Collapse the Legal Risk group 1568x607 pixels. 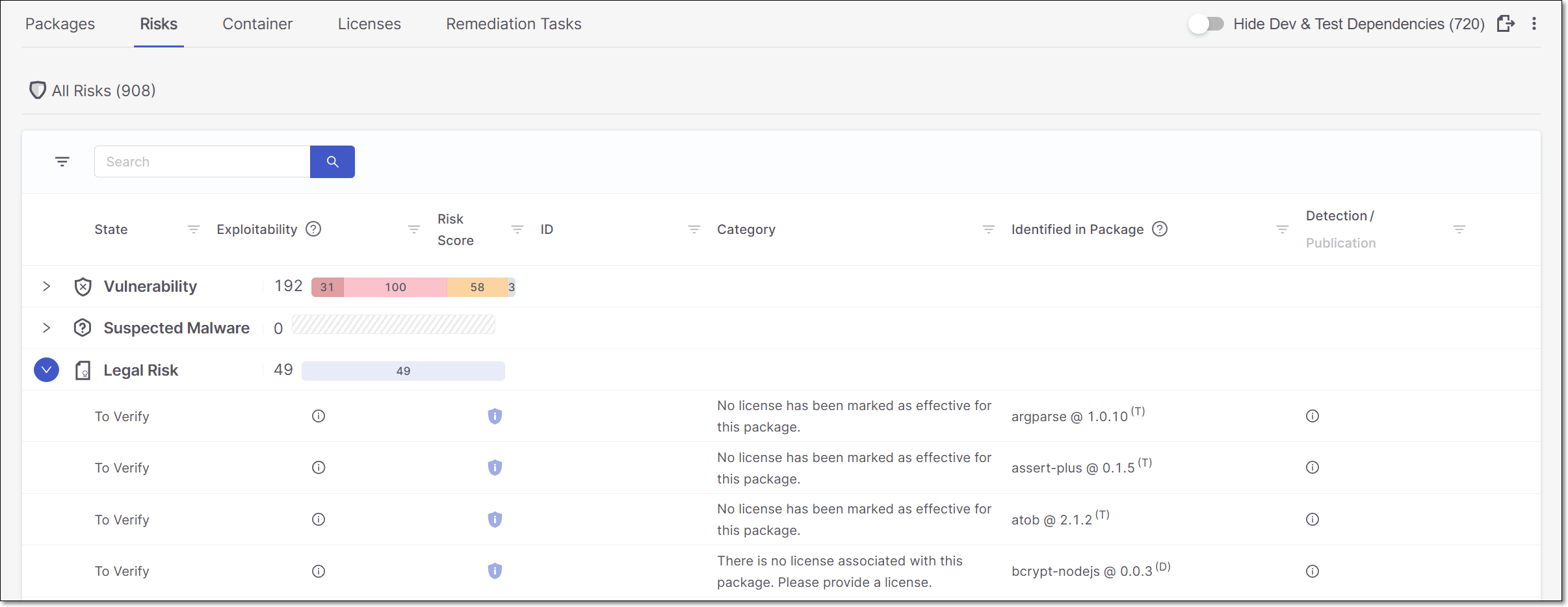pyautogui.click(x=46, y=370)
